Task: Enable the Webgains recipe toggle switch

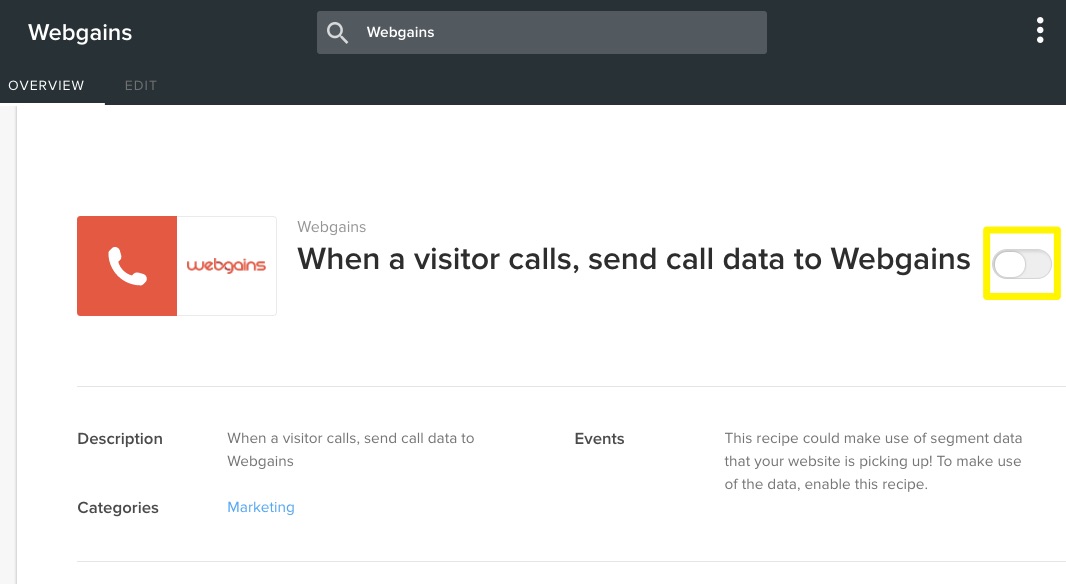Action: [x=1022, y=264]
